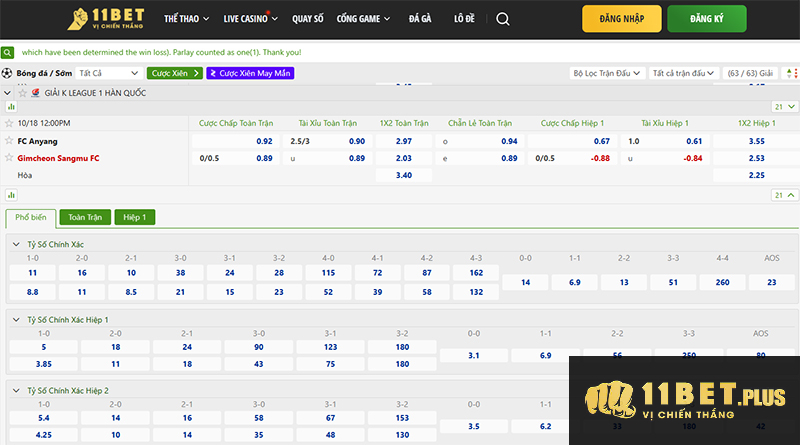
Task: Open the search magnifier icon
Action: 502,19
